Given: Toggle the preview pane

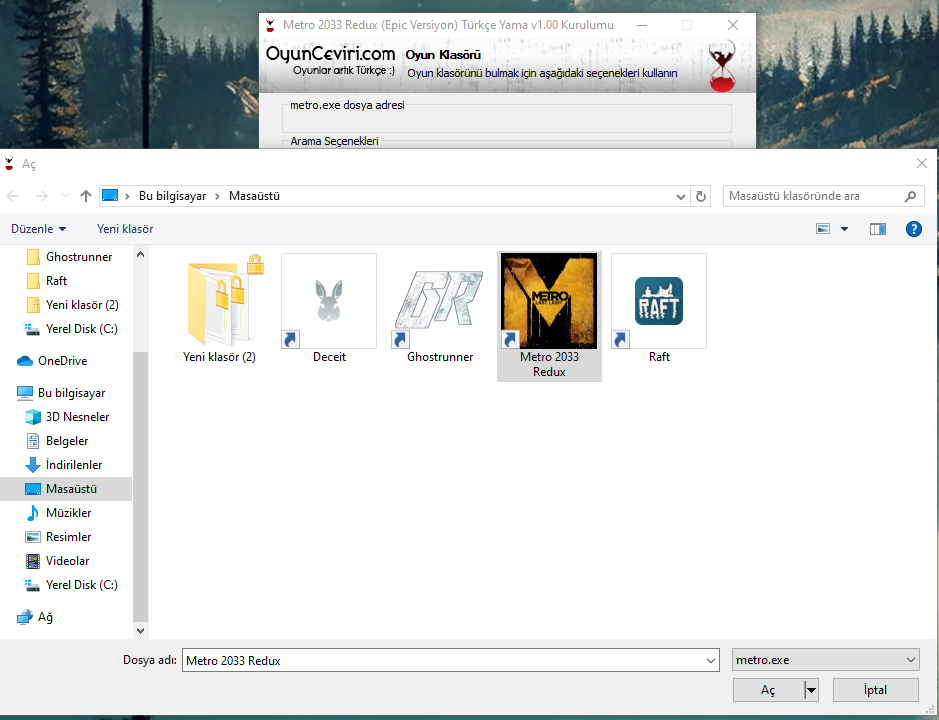Looking at the screenshot, I should (878, 229).
